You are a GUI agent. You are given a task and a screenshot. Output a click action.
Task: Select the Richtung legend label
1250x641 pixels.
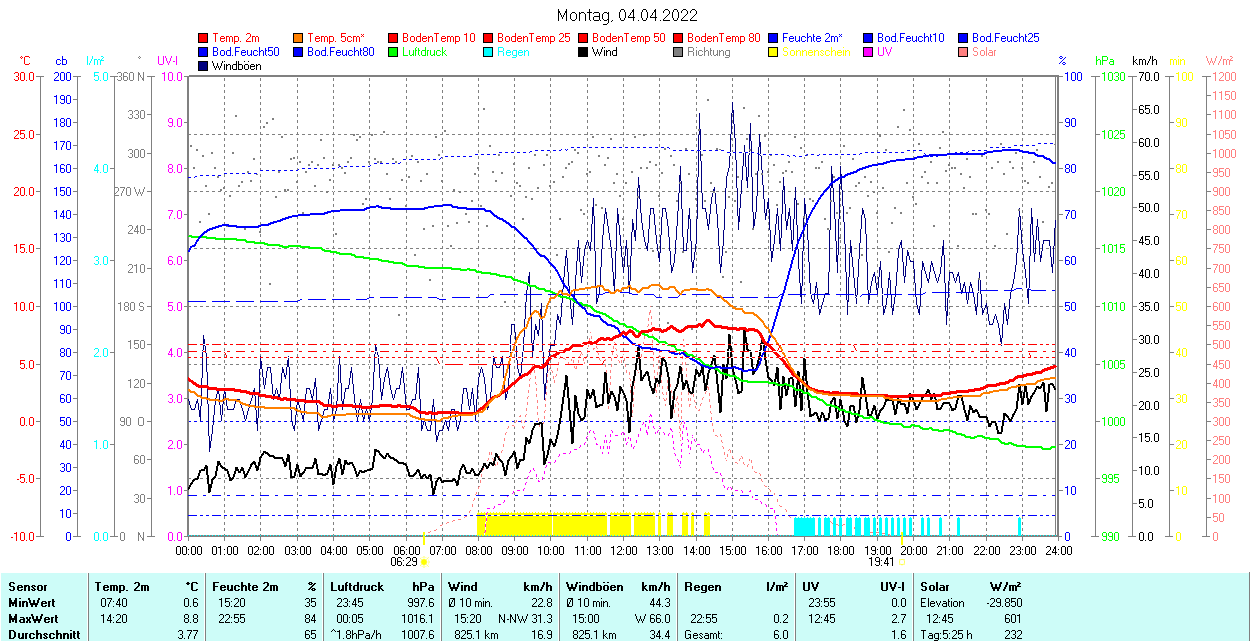[x=708, y=52]
